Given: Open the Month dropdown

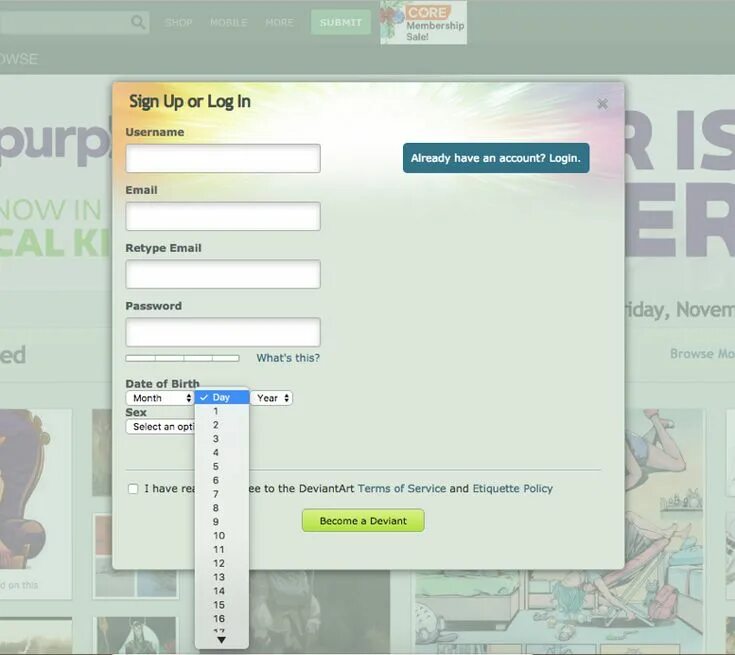Looking at the screenshot, I should [160, 398].
